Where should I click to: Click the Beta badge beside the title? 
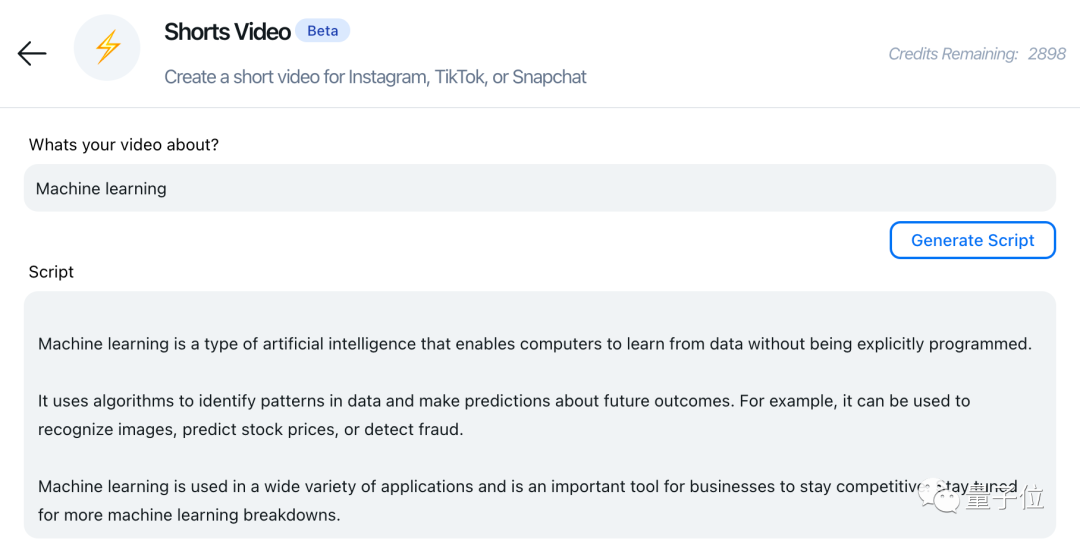pyautogui.click(x=322, y=31)
